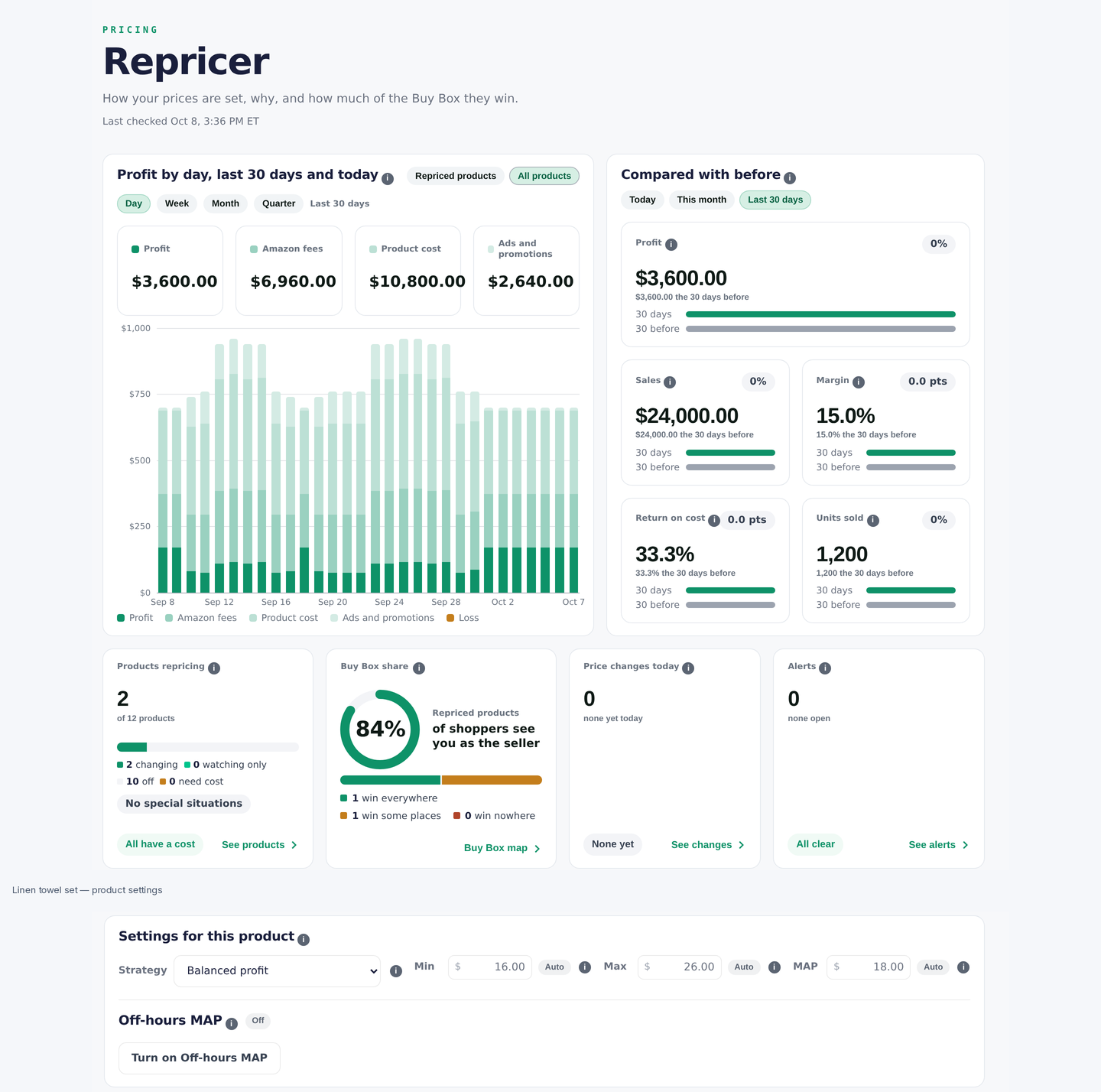This screenshot has height=1092, width=1101.
Task: Open the Strategy Balanced profit dropdown
Action: [x=278, y=971]
